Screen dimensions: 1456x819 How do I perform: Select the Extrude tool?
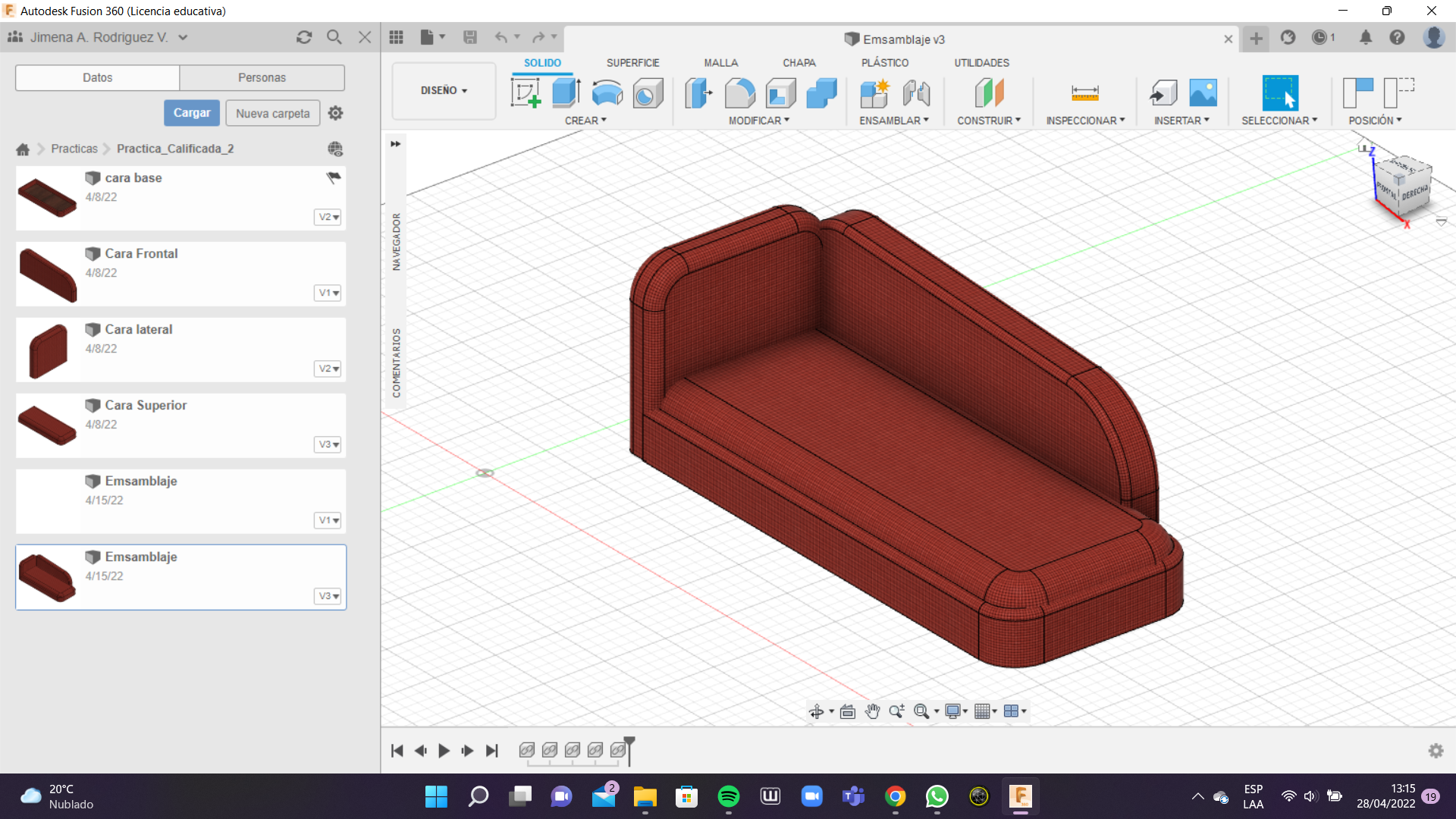(566, 93)
